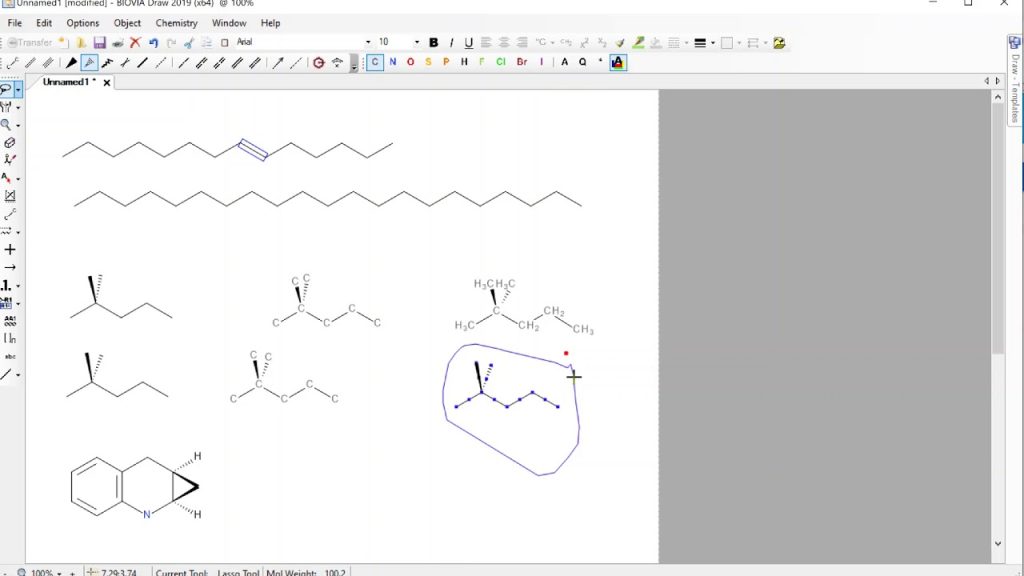The height and width of the screenshot is (576, 1024).
Task: Expand the zoom tool dropdown arrow
Action: pos(19,125)
